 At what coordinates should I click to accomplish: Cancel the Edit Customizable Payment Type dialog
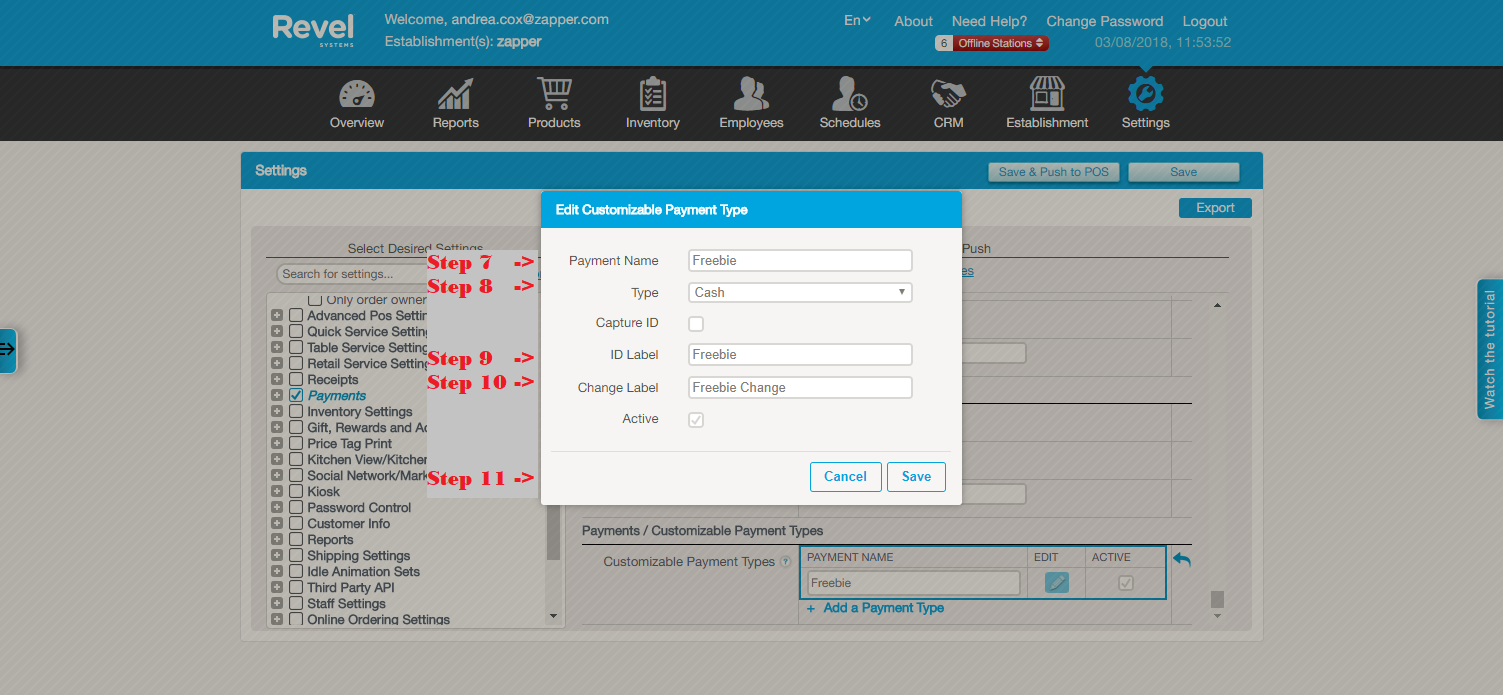tap(845, 477)
